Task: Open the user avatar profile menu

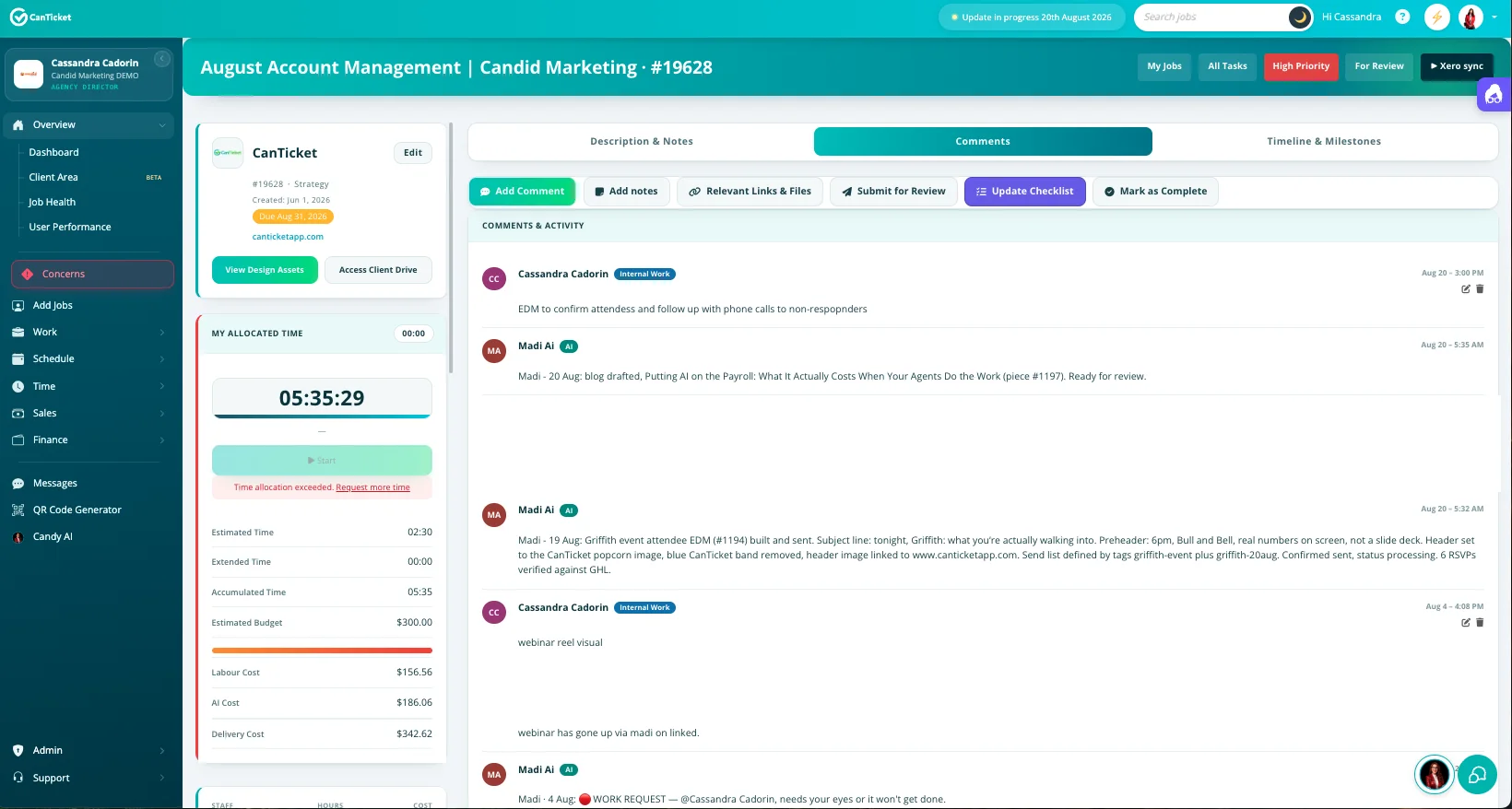Action: 1471,17
